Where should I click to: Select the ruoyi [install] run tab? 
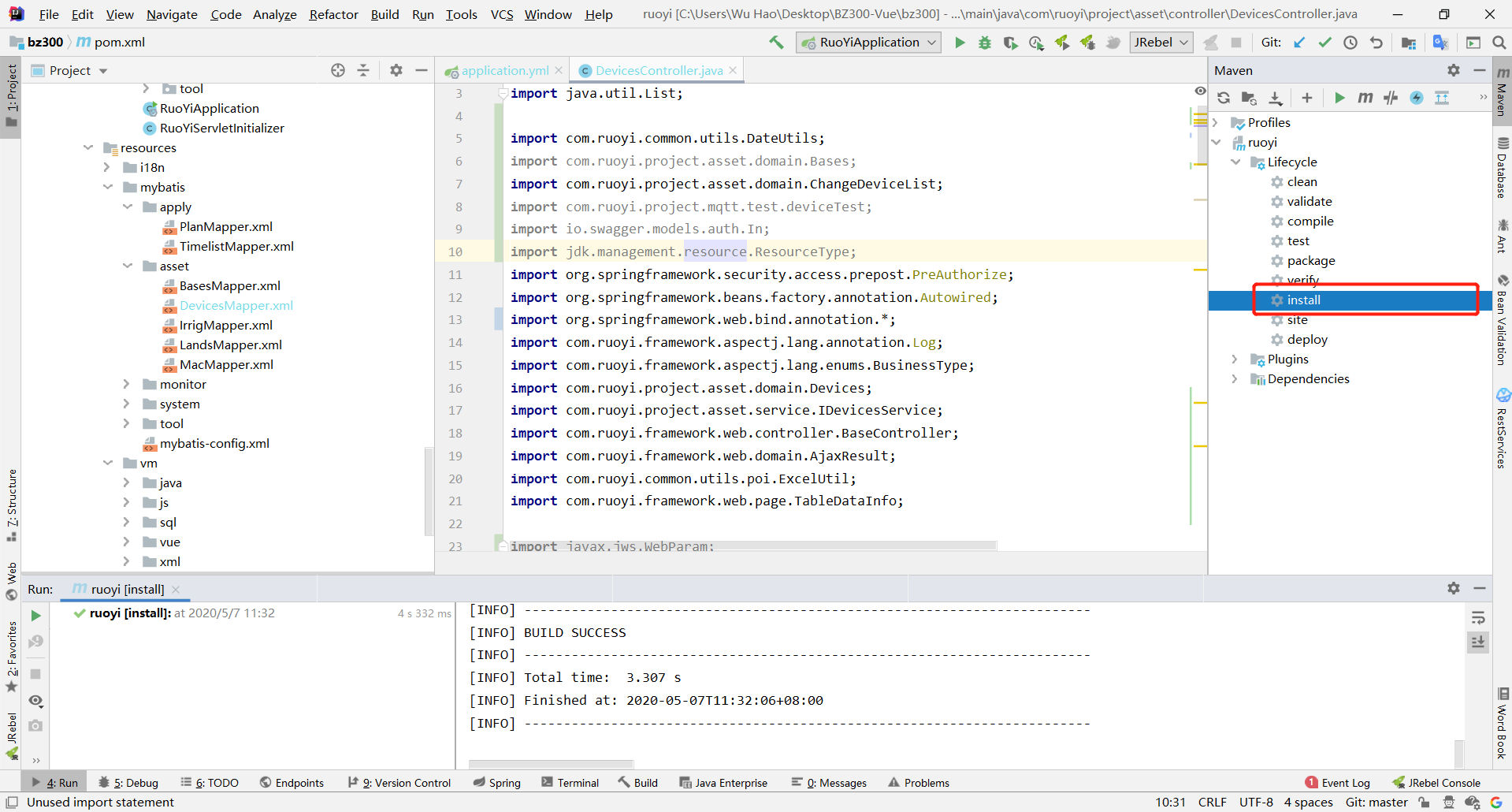[127, 589]
